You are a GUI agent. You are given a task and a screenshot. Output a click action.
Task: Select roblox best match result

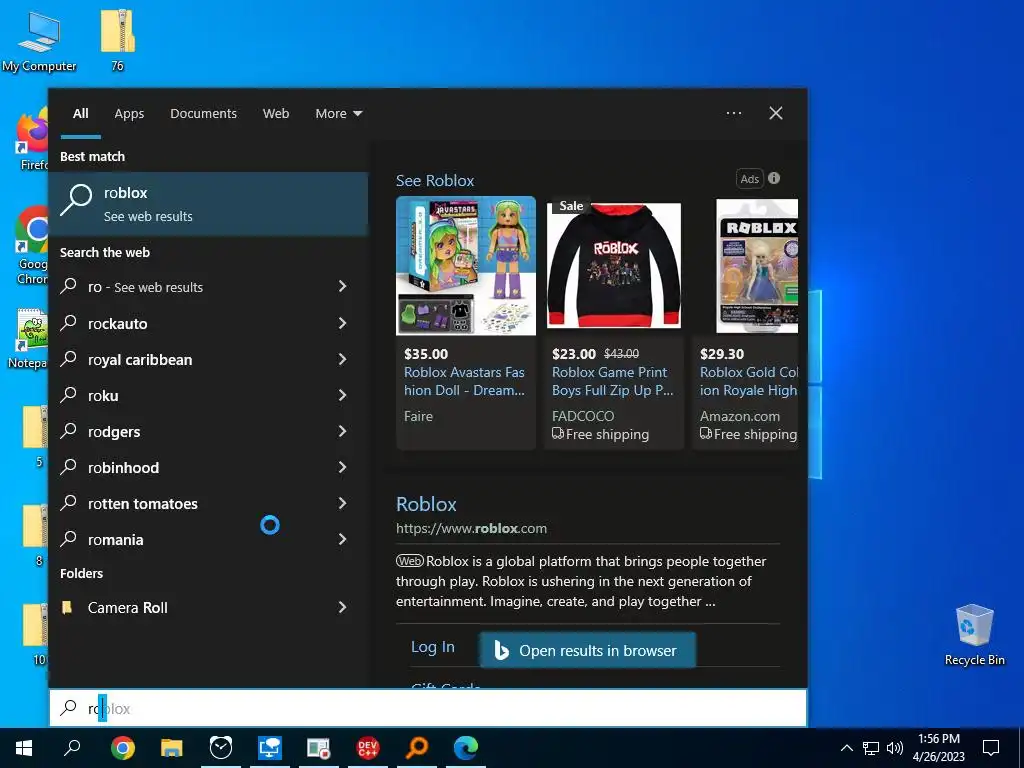tap(208, 204)
